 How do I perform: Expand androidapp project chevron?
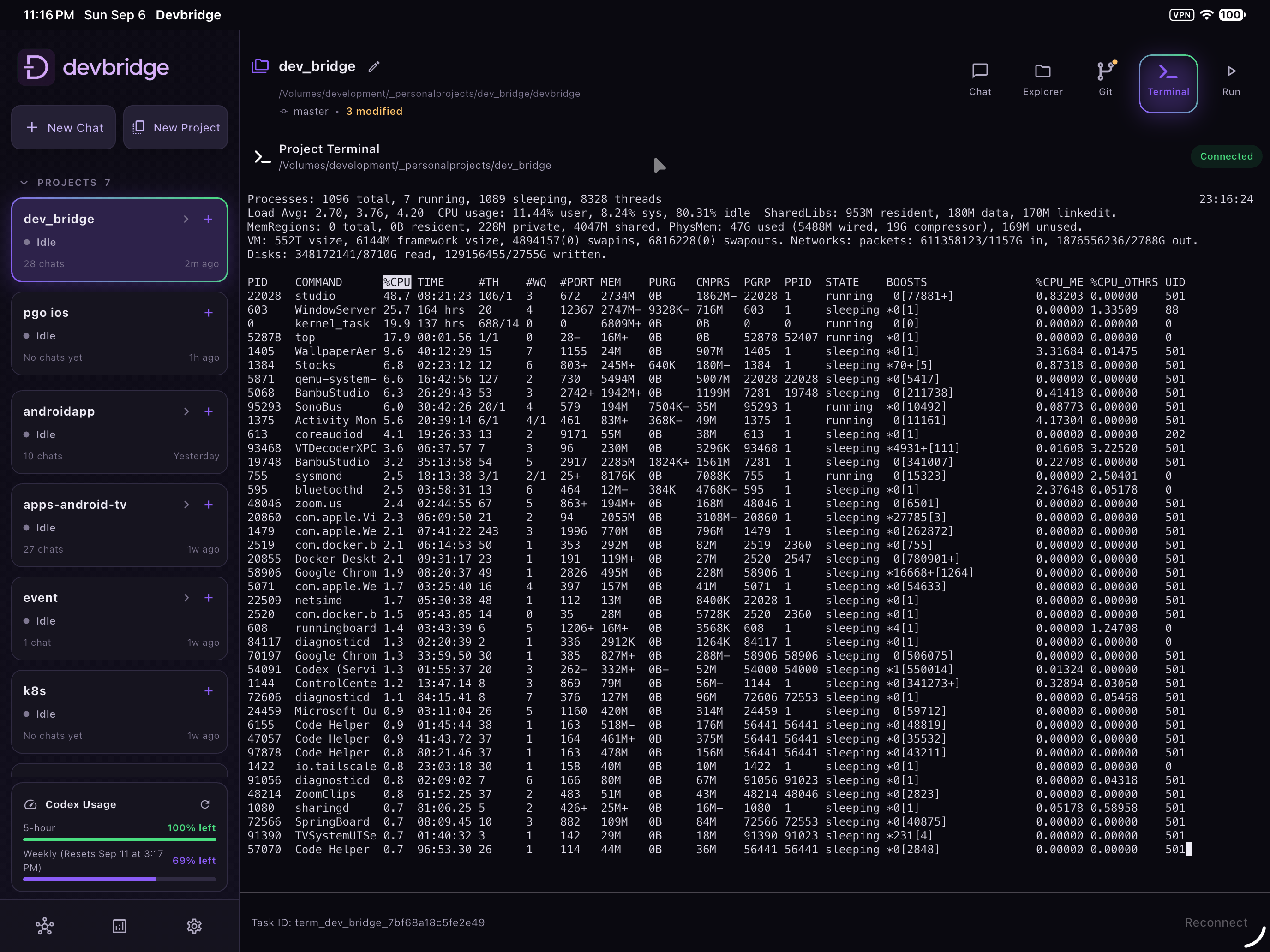(186, 411)
